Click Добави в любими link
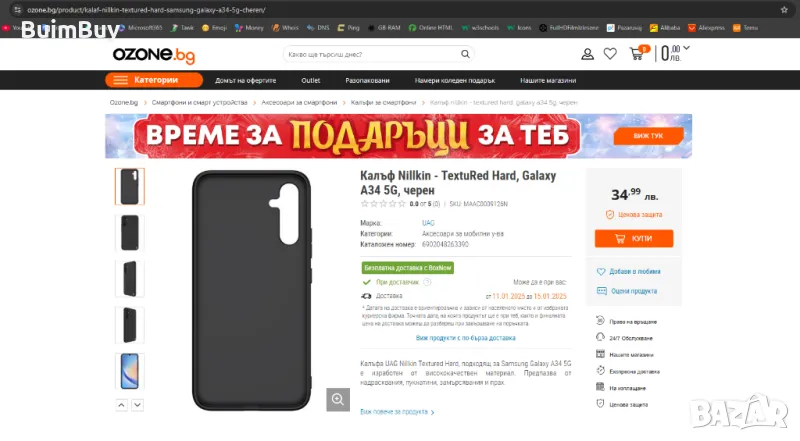Screen dimensions: 800x441 634,272
